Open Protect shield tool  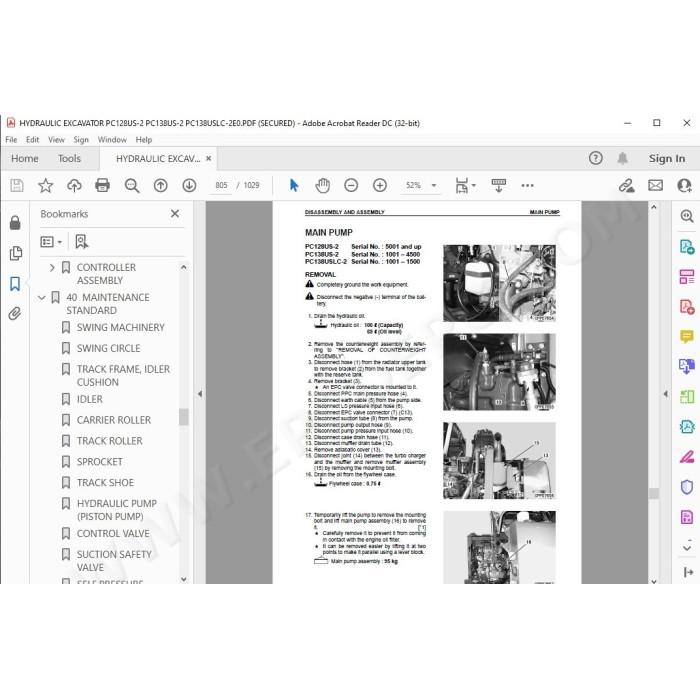pyautogui.click(x=687, y=487)
